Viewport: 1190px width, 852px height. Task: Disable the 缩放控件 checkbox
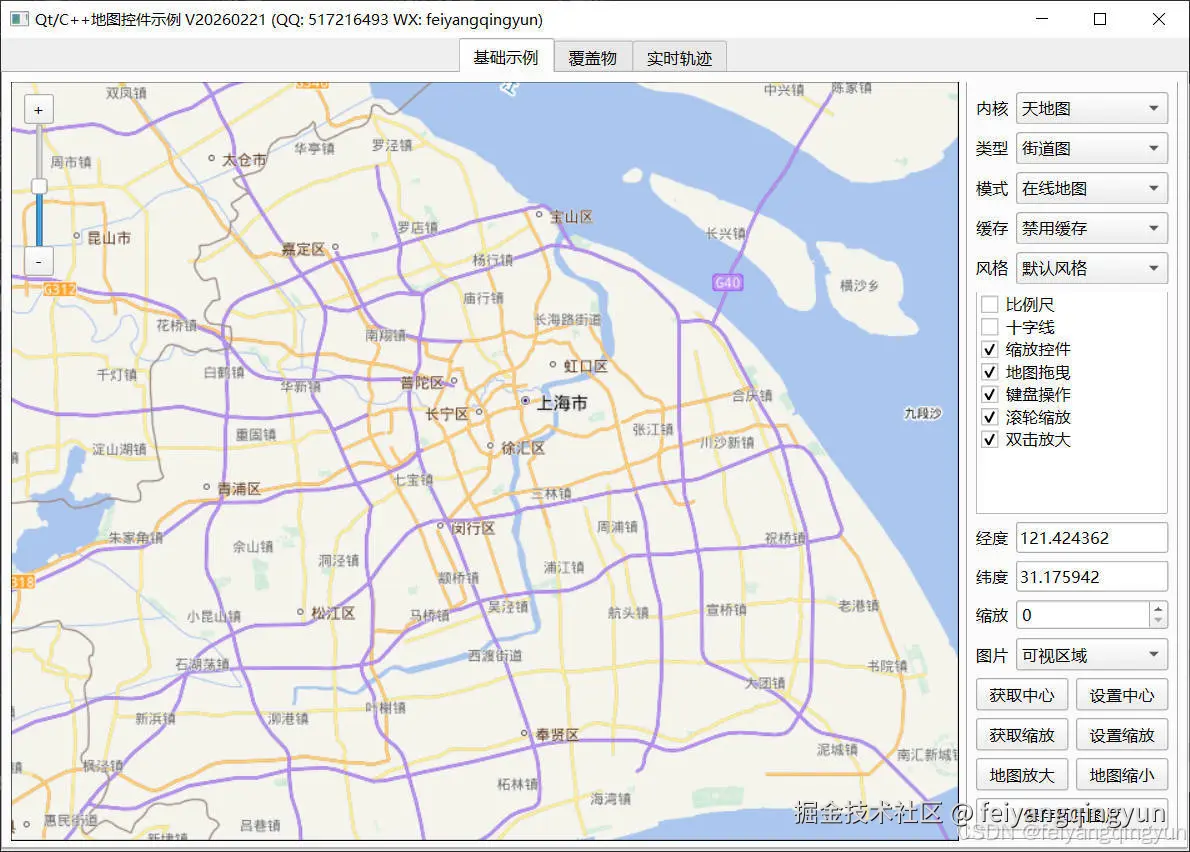(x=990, y=350)
